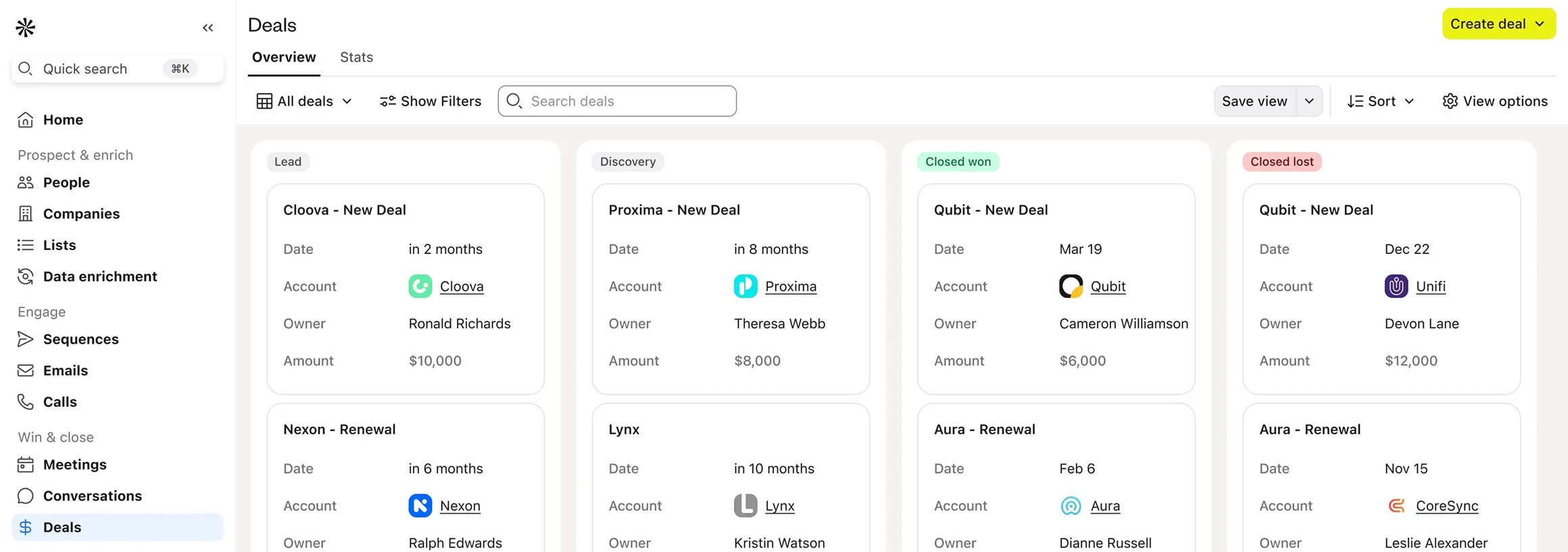Open the Cloova - New Deal card title

[x=345, y=210]
